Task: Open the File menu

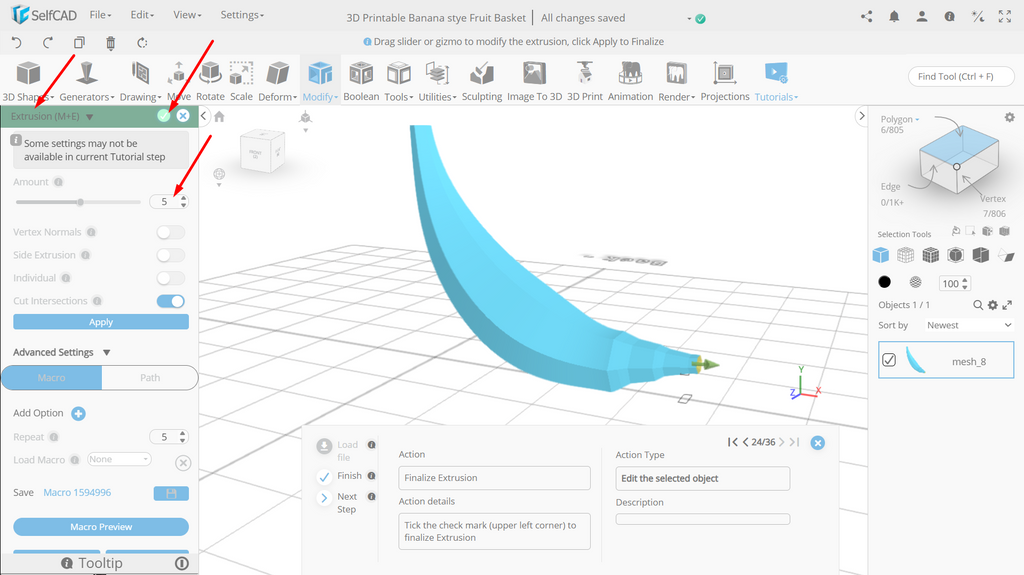Action: pos(100,14)
